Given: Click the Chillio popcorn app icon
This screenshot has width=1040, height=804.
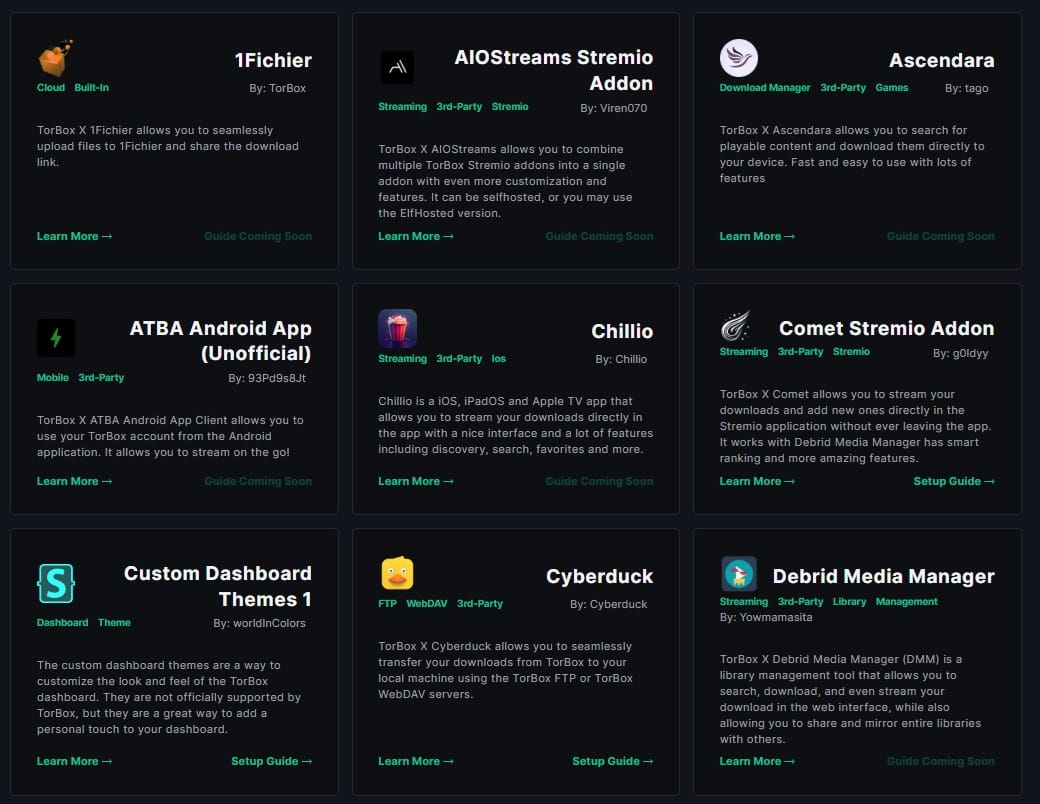Looking at the screenshot, I should click(397, 329).
